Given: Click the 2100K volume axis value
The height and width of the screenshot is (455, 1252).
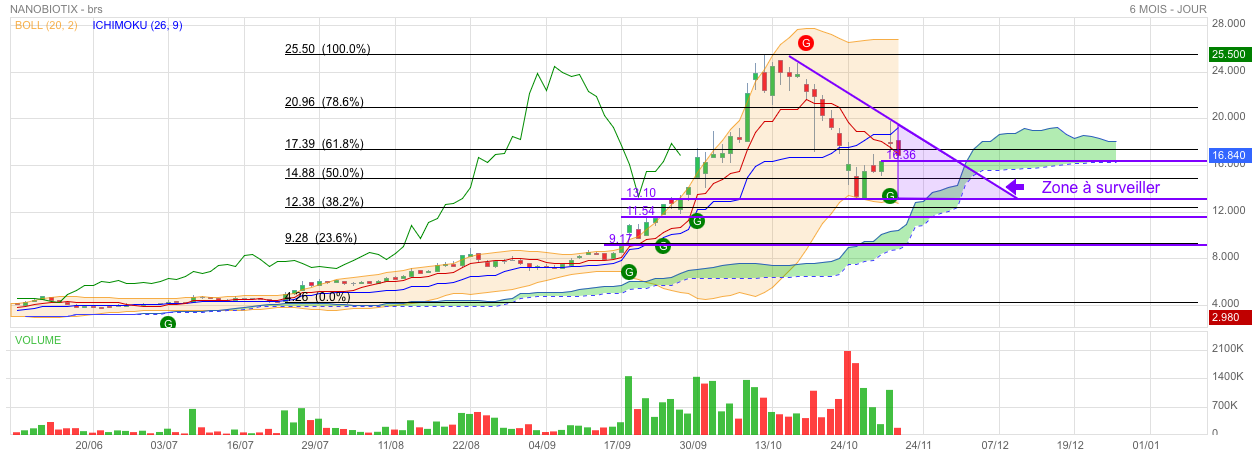Looking at the screenshot, I should click(1228, 349).
